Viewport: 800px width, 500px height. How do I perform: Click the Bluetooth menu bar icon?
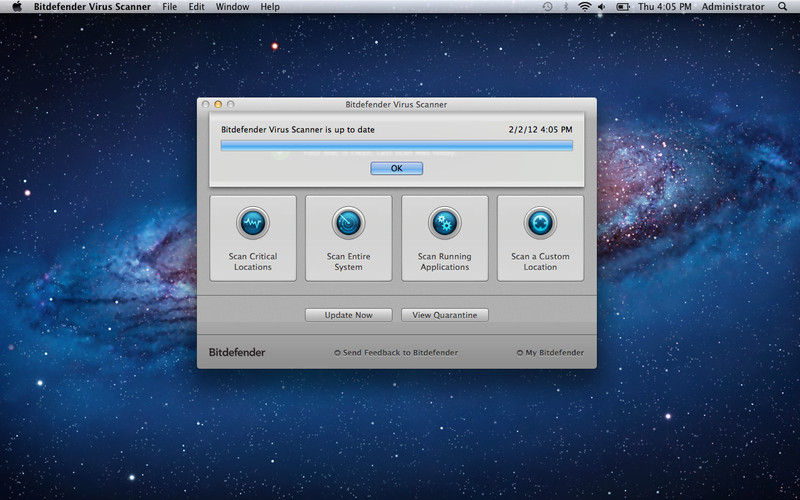coord(565,7)
